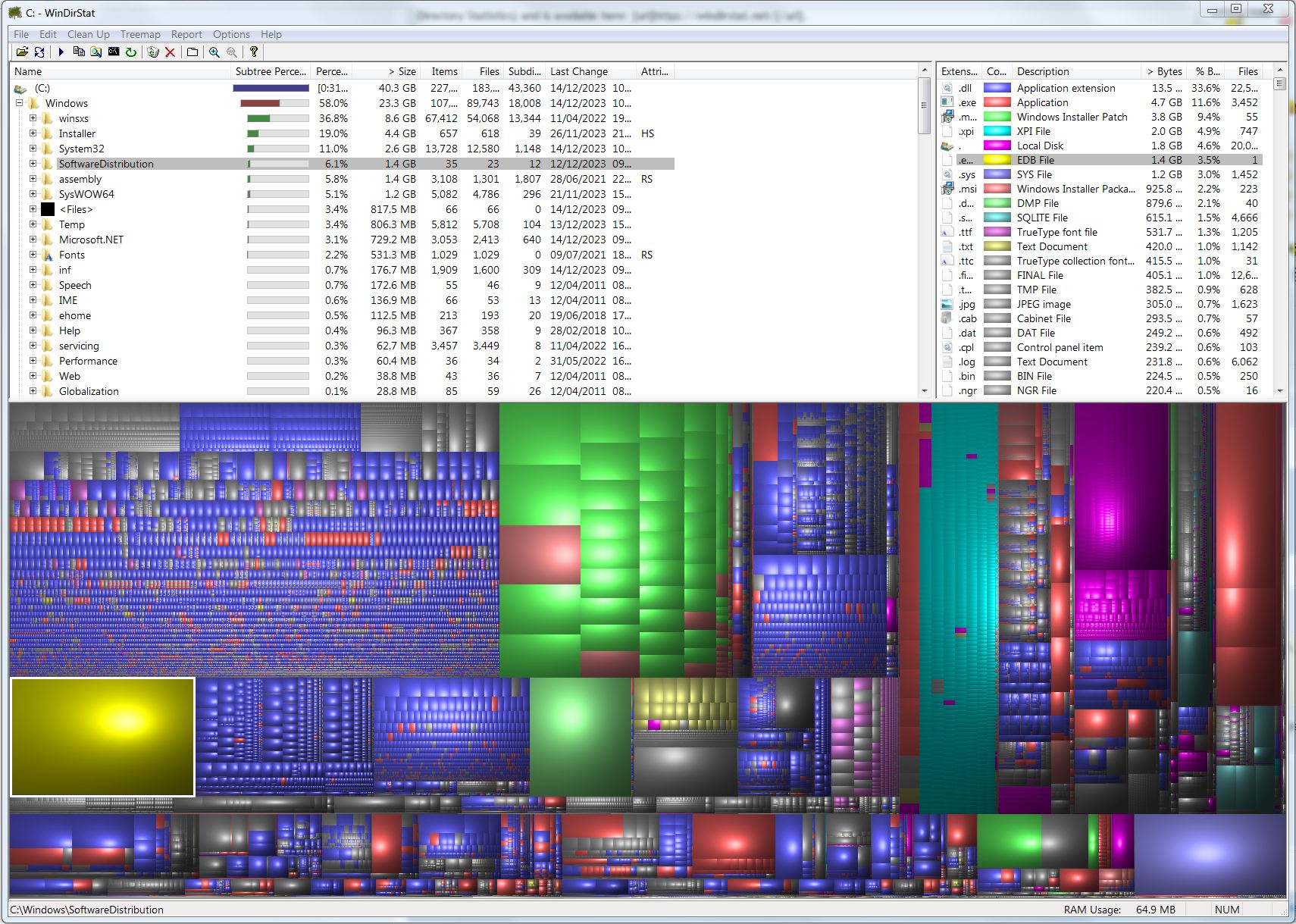The width and height of the screenshot is (1296, 924).
Task: Expand the SysWOW64 folder node
Action: click(x=33, y=194)
